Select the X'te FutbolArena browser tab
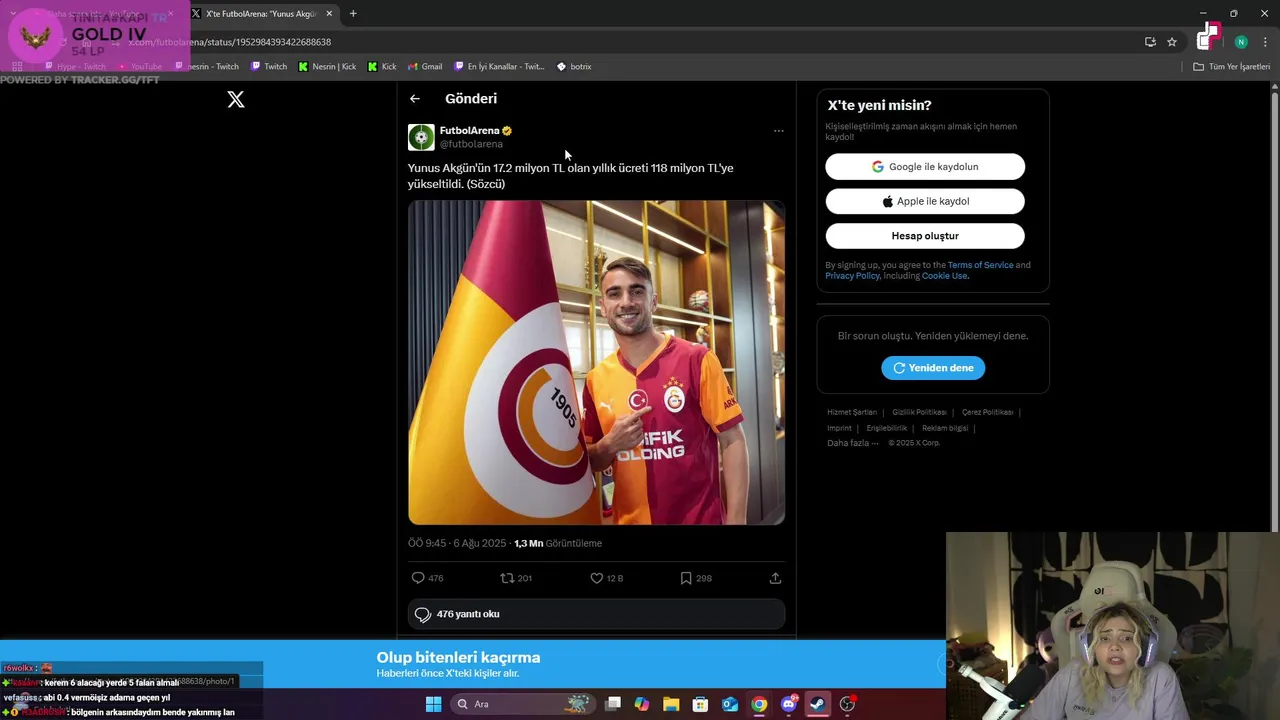The height and width of the screenshot is (720, 1280). 262,14
